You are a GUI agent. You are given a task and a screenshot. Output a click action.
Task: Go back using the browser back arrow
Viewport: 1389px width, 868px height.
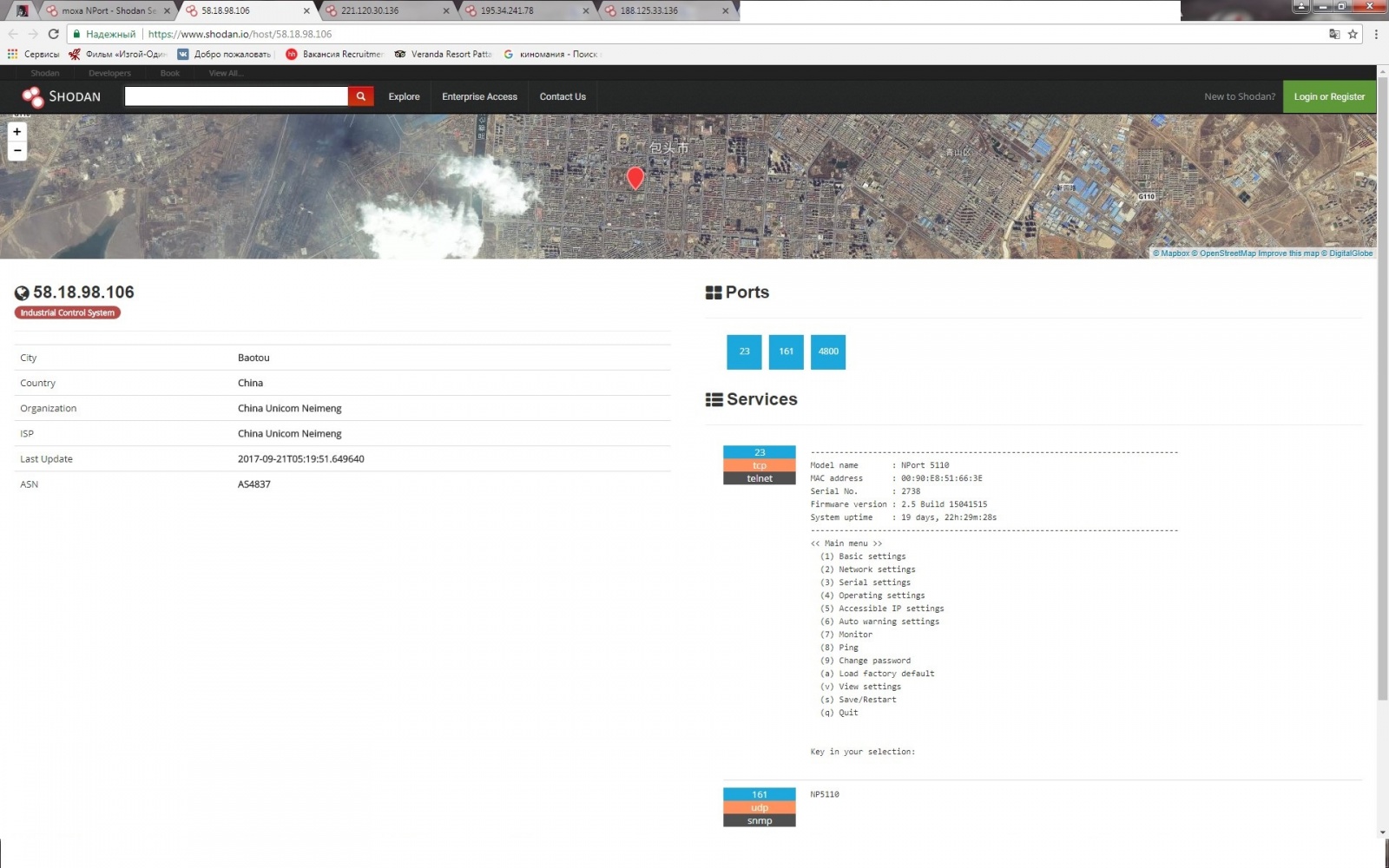point(13,34)
